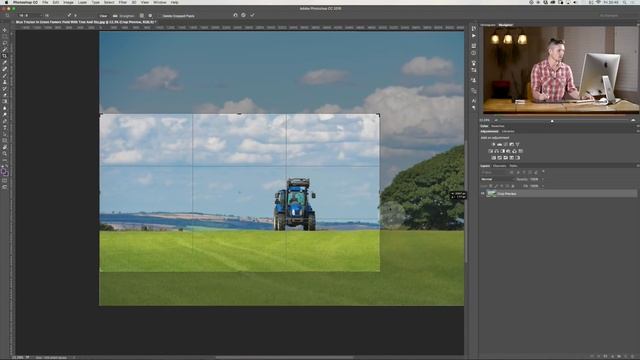Open the Color panel options menu
This screenshot has width=640, height=360.
(638, 126)
